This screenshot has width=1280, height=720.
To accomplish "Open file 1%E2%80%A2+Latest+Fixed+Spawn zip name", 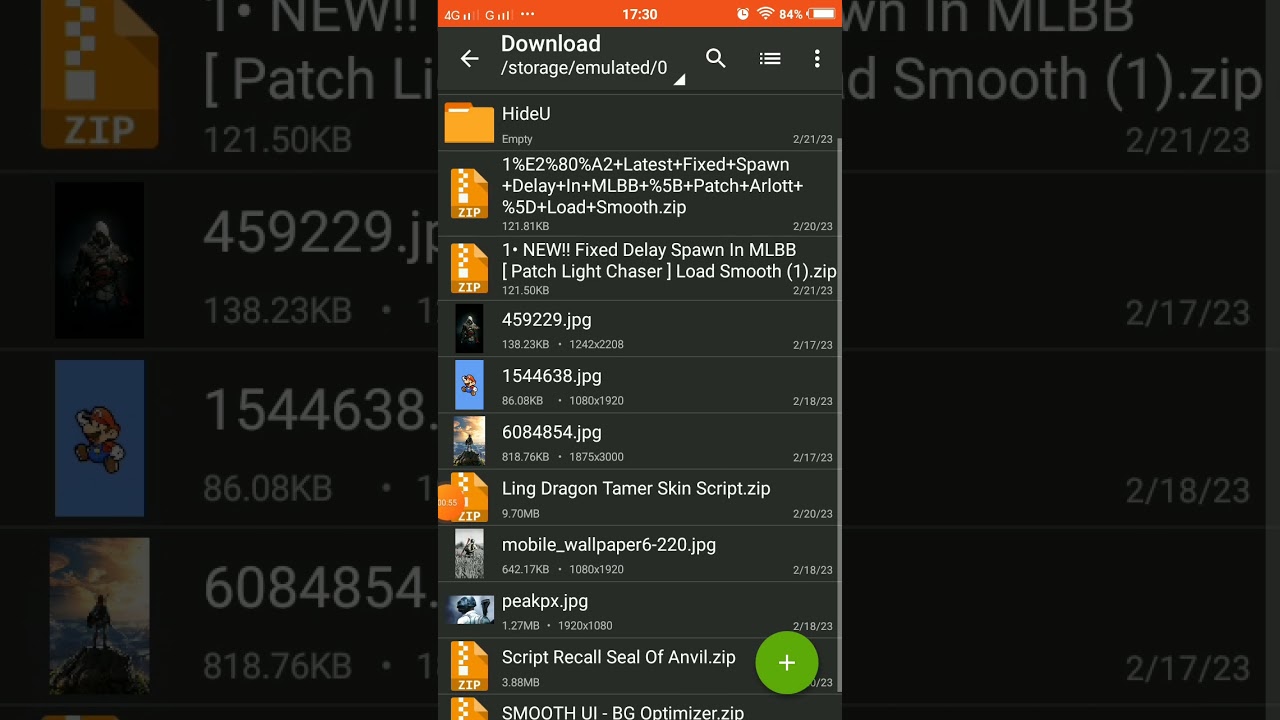I will pos(652,186).
